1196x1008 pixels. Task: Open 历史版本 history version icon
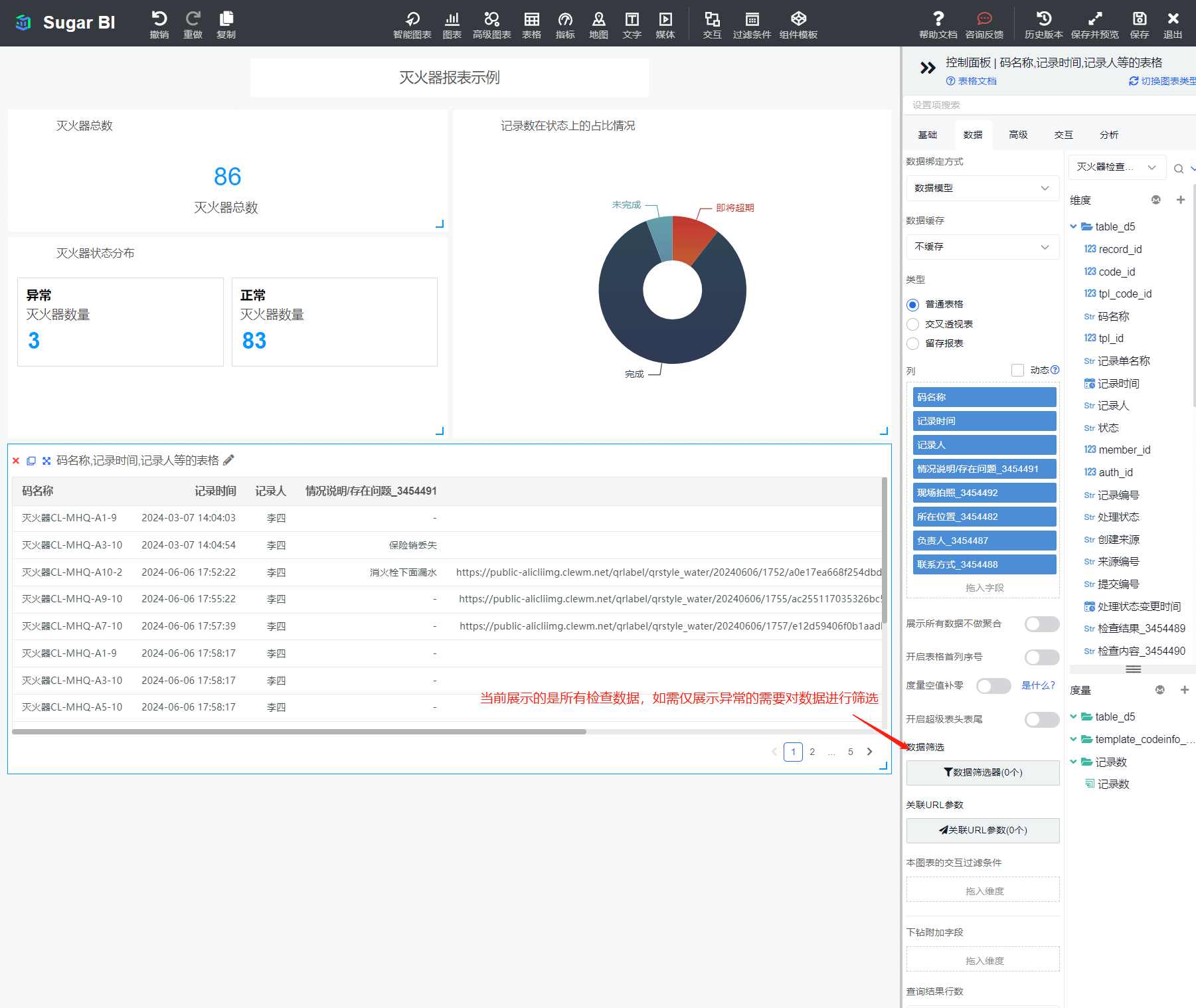coord(1044,19)
